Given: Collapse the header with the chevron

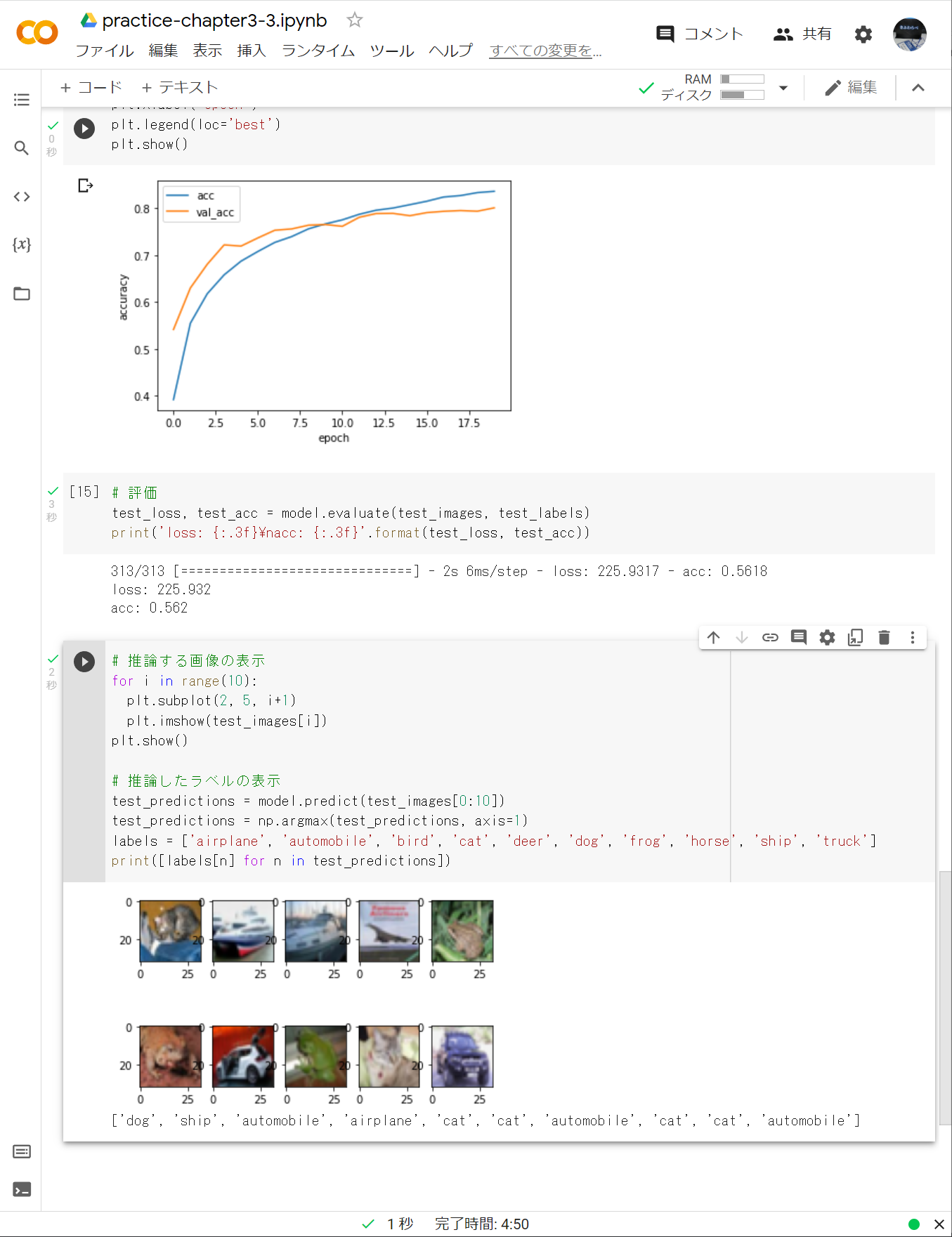Looking at the screenshot, I should click(x=918, y=88).
